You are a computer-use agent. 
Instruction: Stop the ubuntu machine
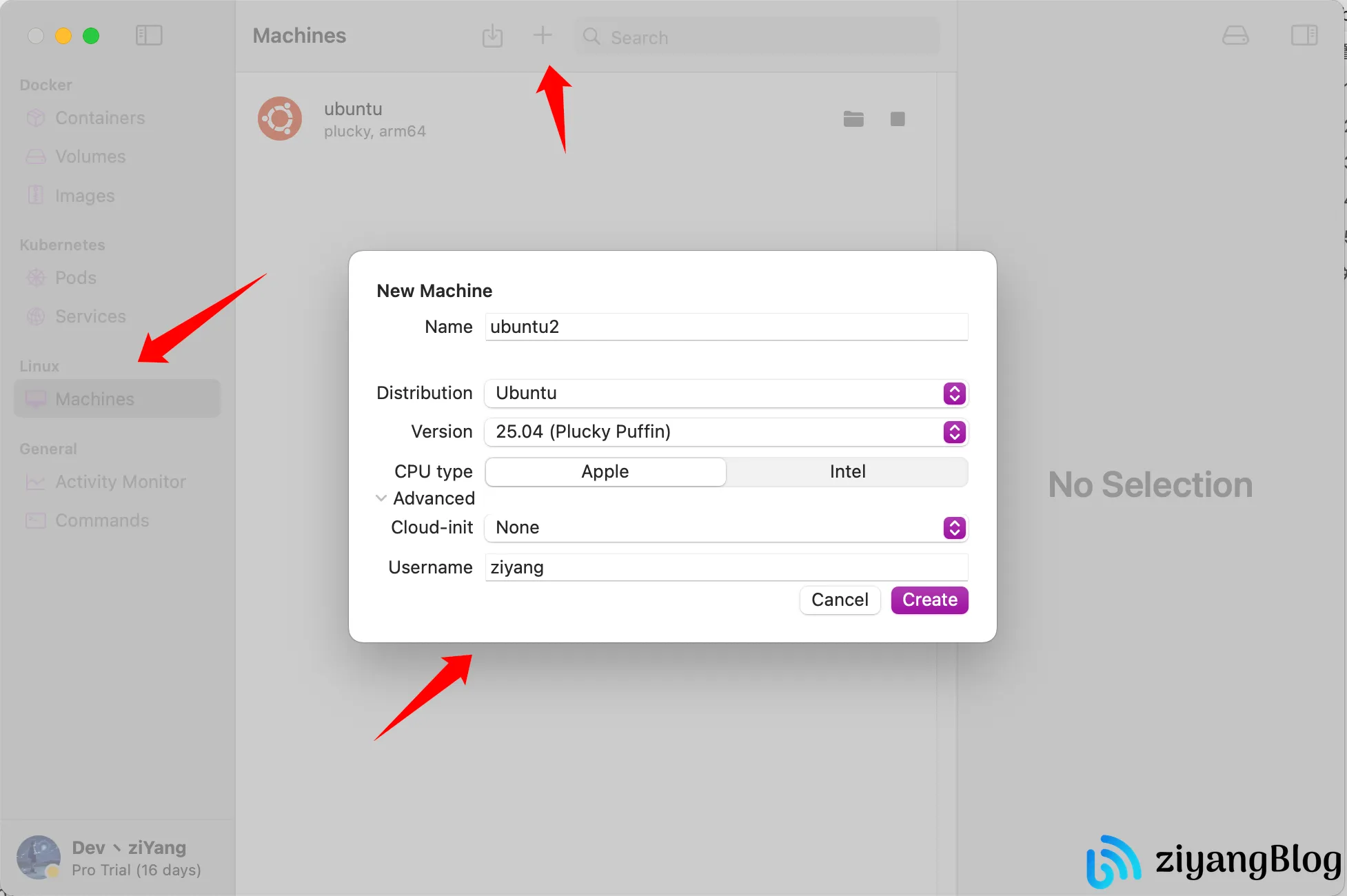pos(898,119)
